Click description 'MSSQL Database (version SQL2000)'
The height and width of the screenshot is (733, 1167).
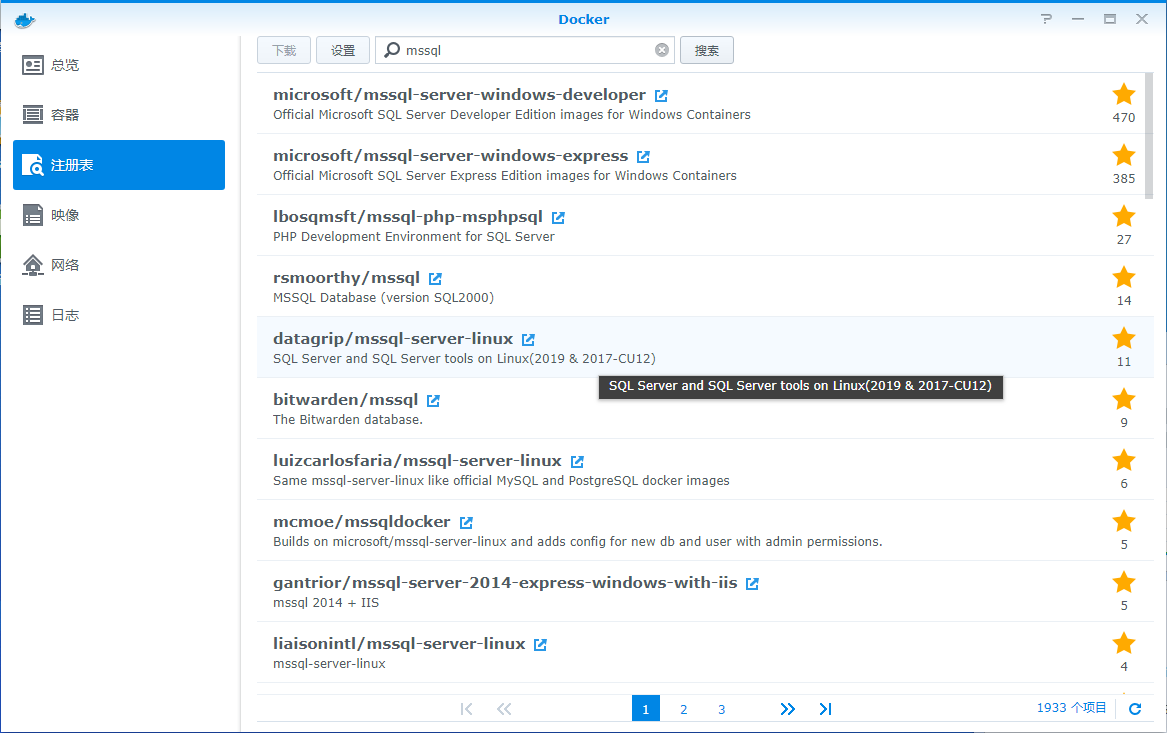coord(383,298)
